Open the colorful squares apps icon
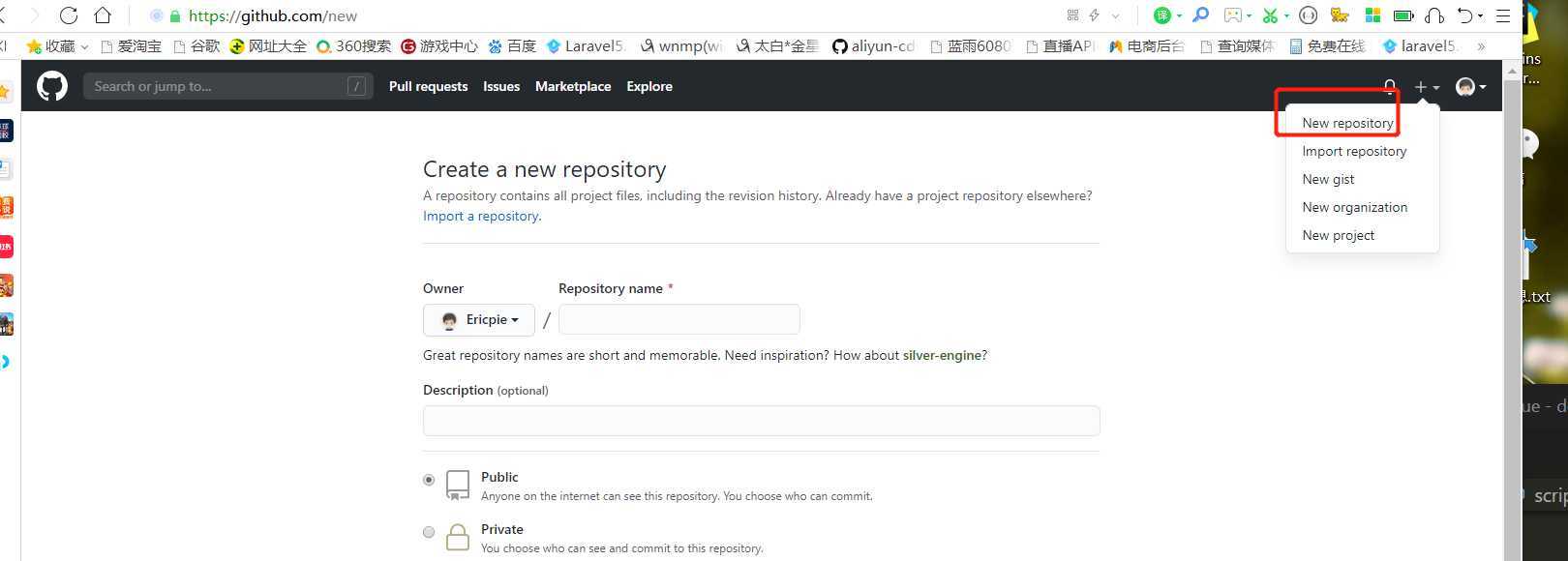The width and height of the screenshot is (1568, 561). [1372, 15]
